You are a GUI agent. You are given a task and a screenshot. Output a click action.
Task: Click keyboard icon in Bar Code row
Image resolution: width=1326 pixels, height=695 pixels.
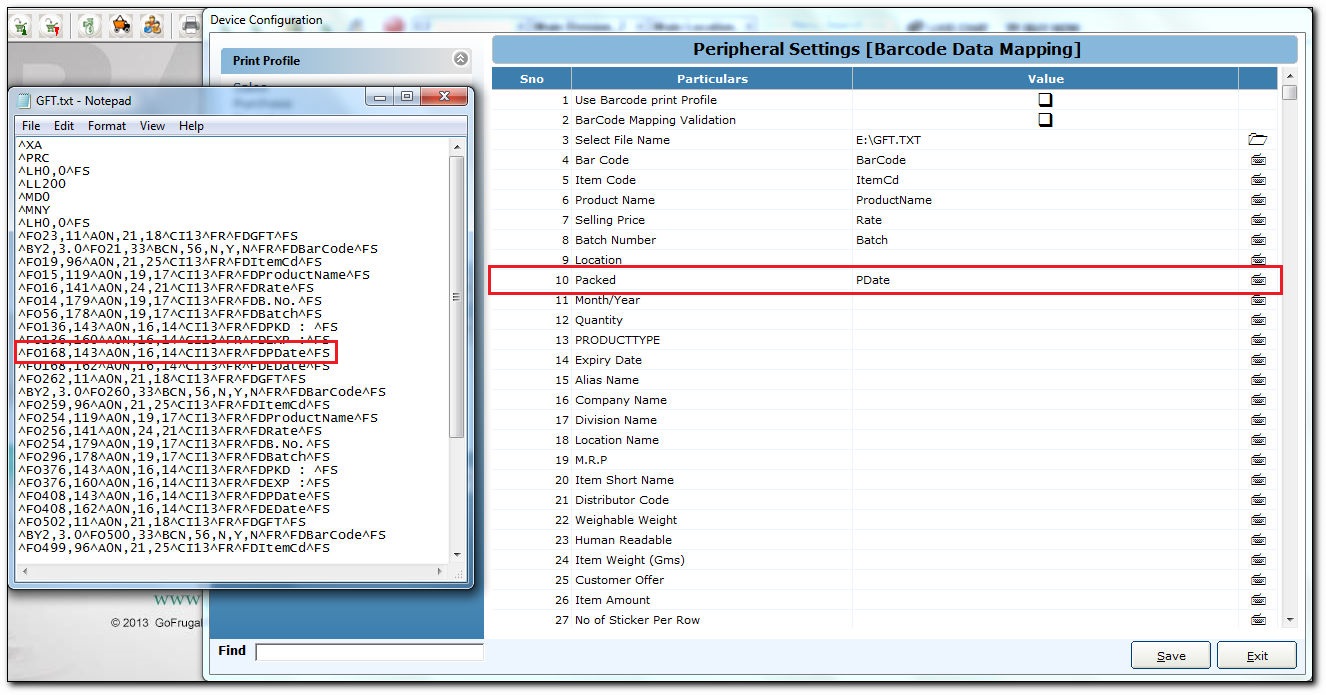pyautogui.click(x=1258, y=160)
